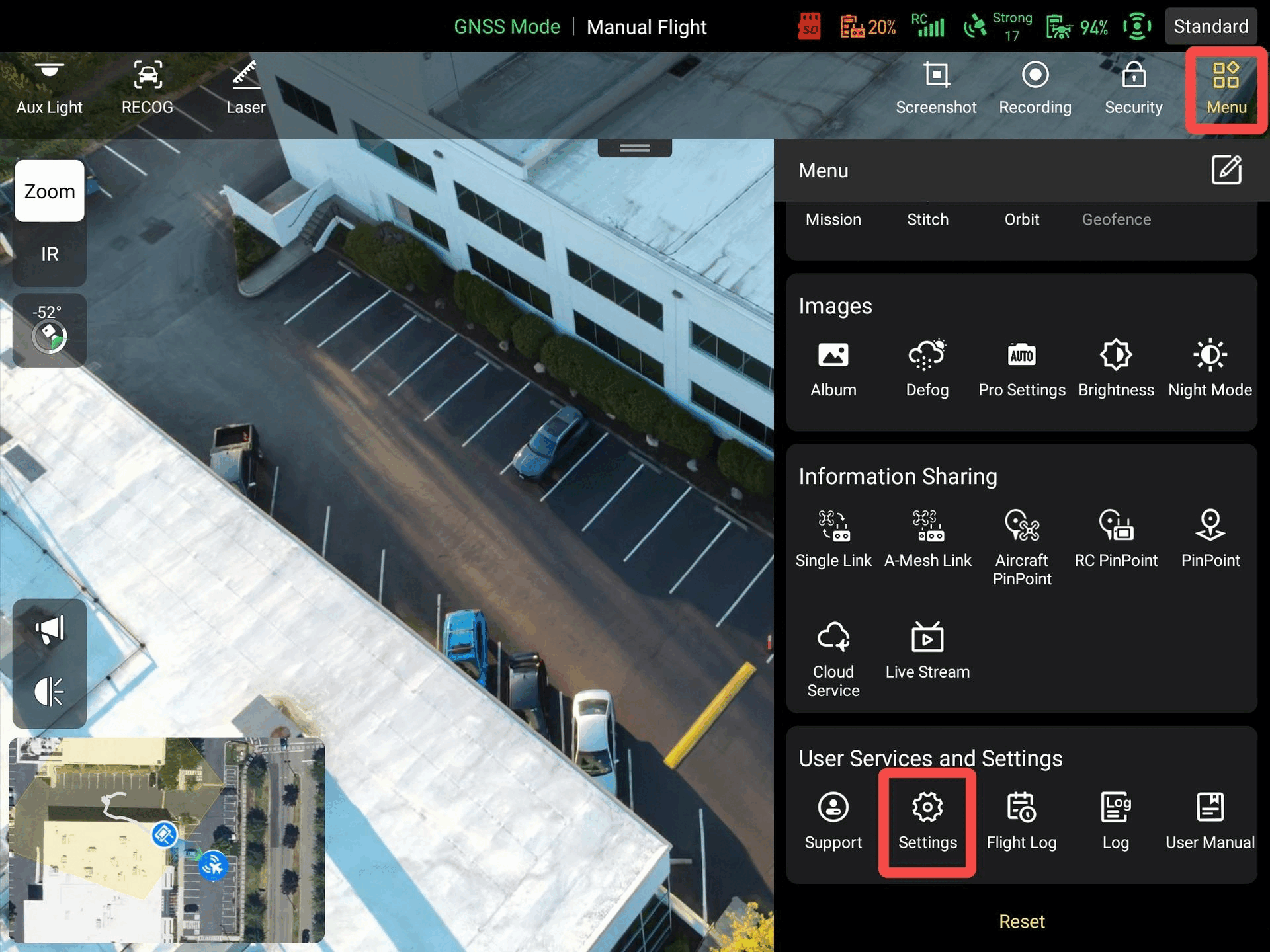This screenshot has height=952, width=1270.
Task: View aircraft battery 94% status
Action: [x=1077, y=26]
